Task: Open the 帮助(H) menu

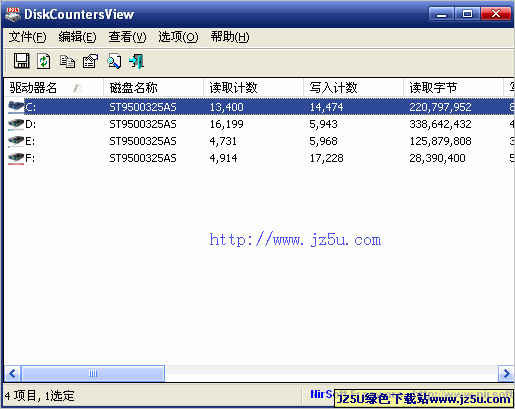Action: (x=230, y=37)
